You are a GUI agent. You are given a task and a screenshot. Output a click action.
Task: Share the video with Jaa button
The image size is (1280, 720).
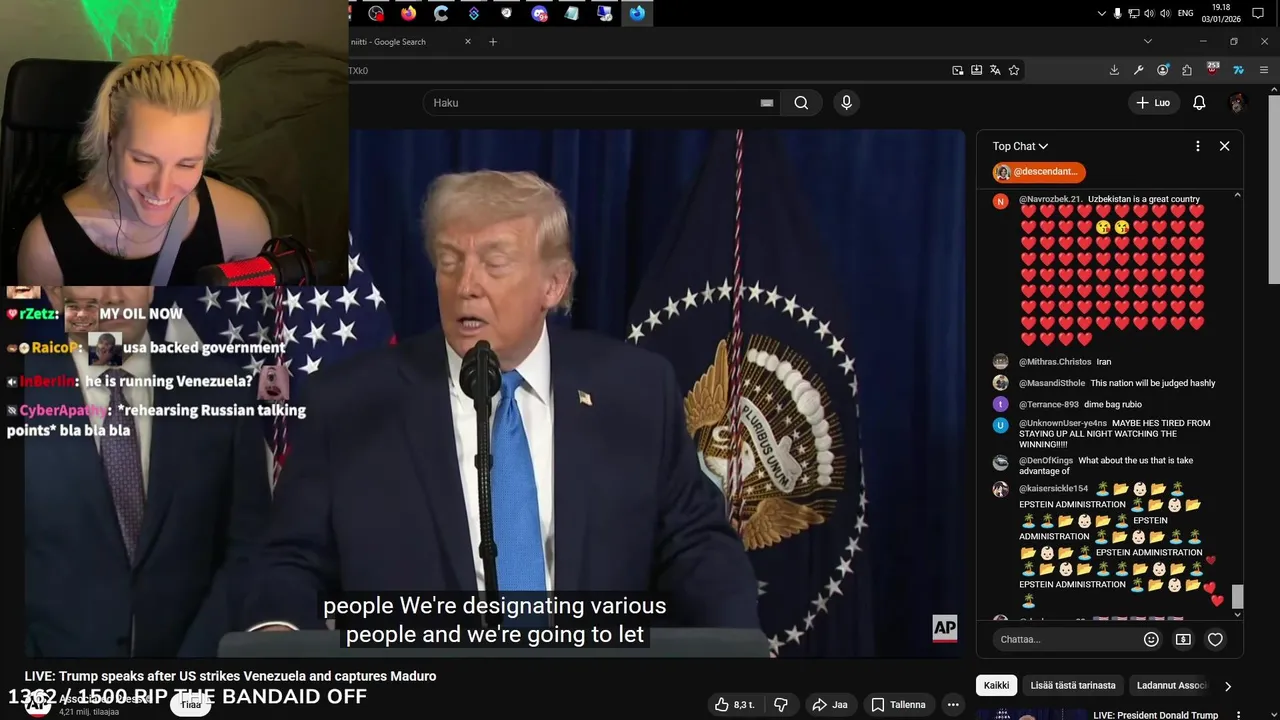coord(830,705)
